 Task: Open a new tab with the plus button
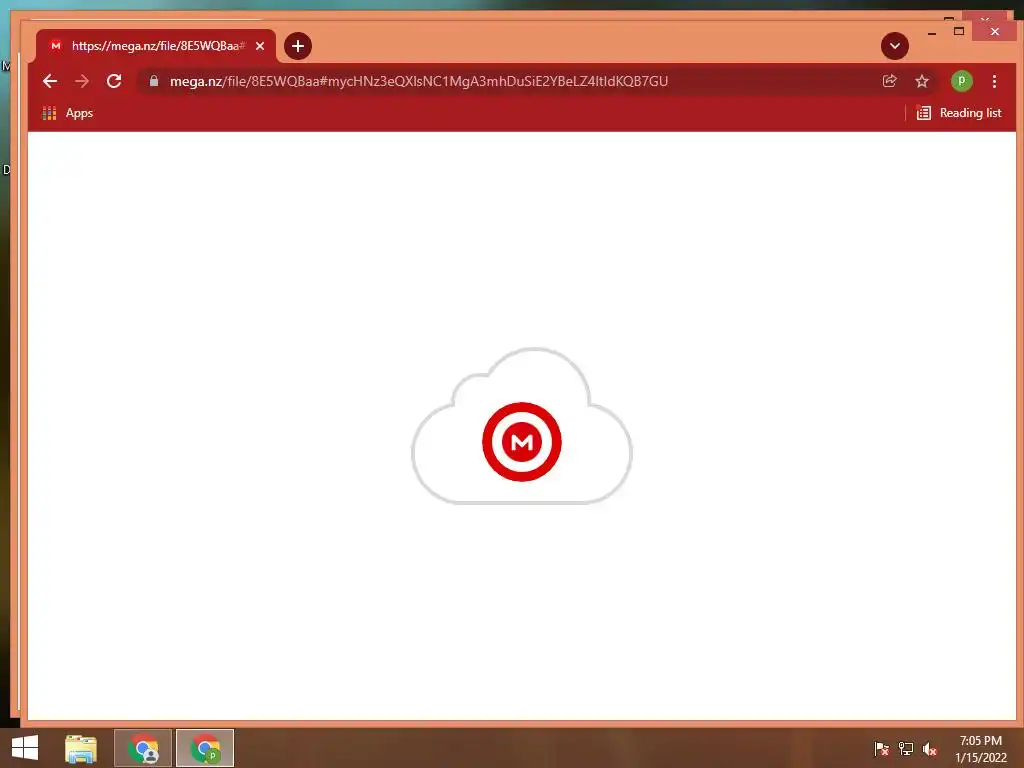298,46
